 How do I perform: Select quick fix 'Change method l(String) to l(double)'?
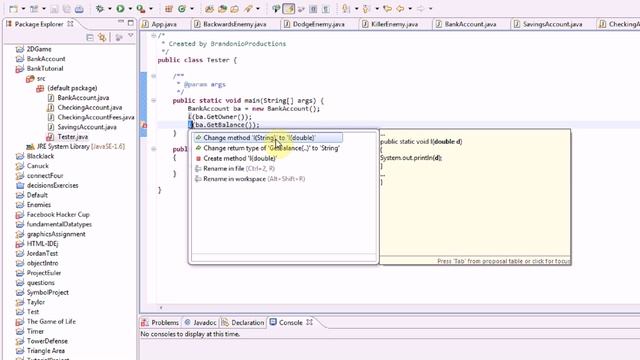tap(268, 138)
